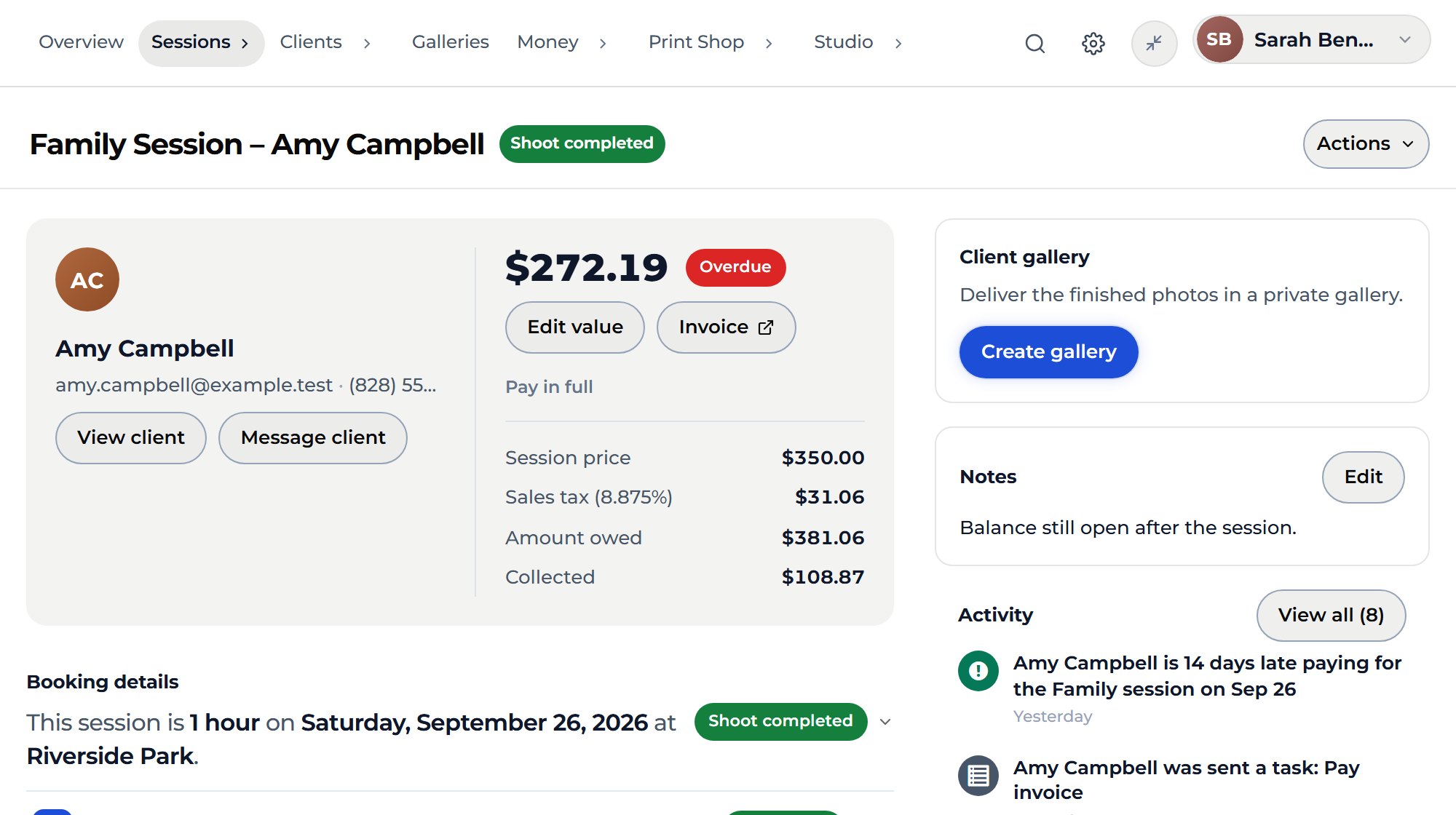Open the Invoice external link button

726,327
